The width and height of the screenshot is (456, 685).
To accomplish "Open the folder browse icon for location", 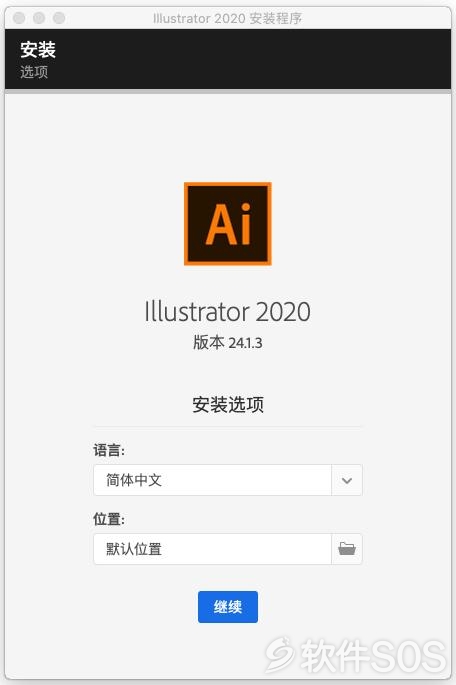I will tap(347, 549).
